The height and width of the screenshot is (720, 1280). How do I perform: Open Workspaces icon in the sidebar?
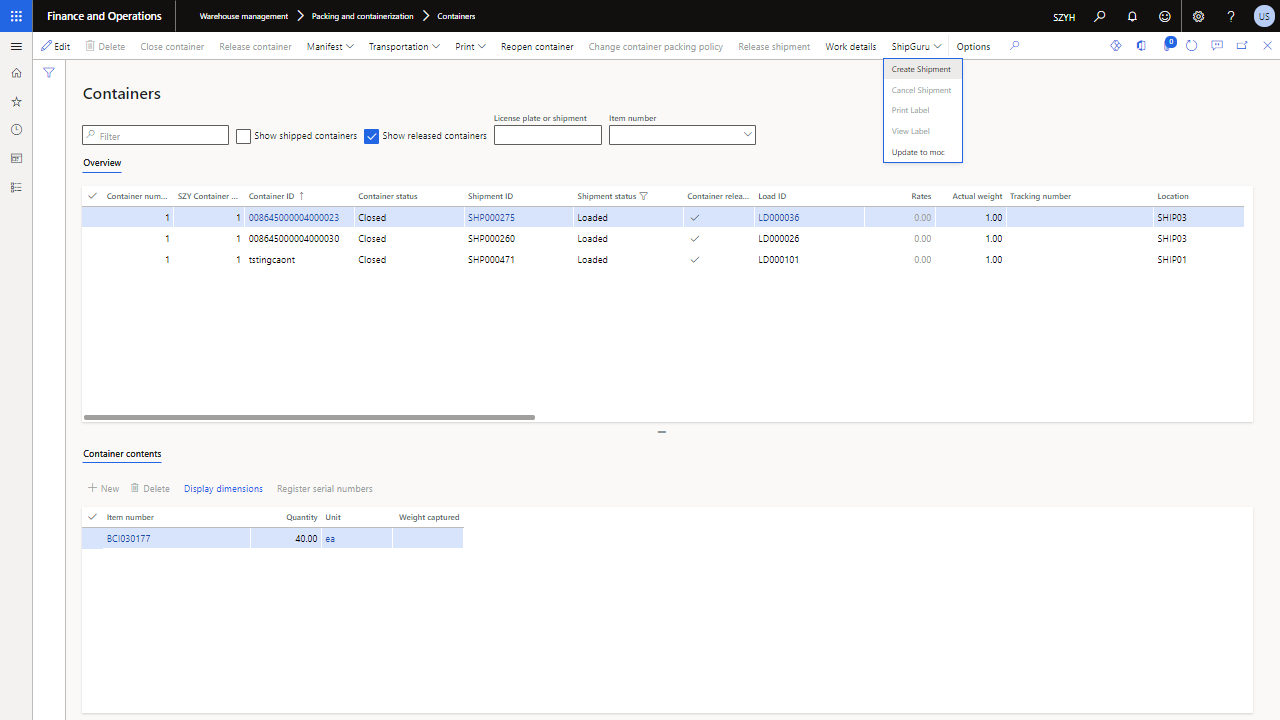tap(16, 158)
